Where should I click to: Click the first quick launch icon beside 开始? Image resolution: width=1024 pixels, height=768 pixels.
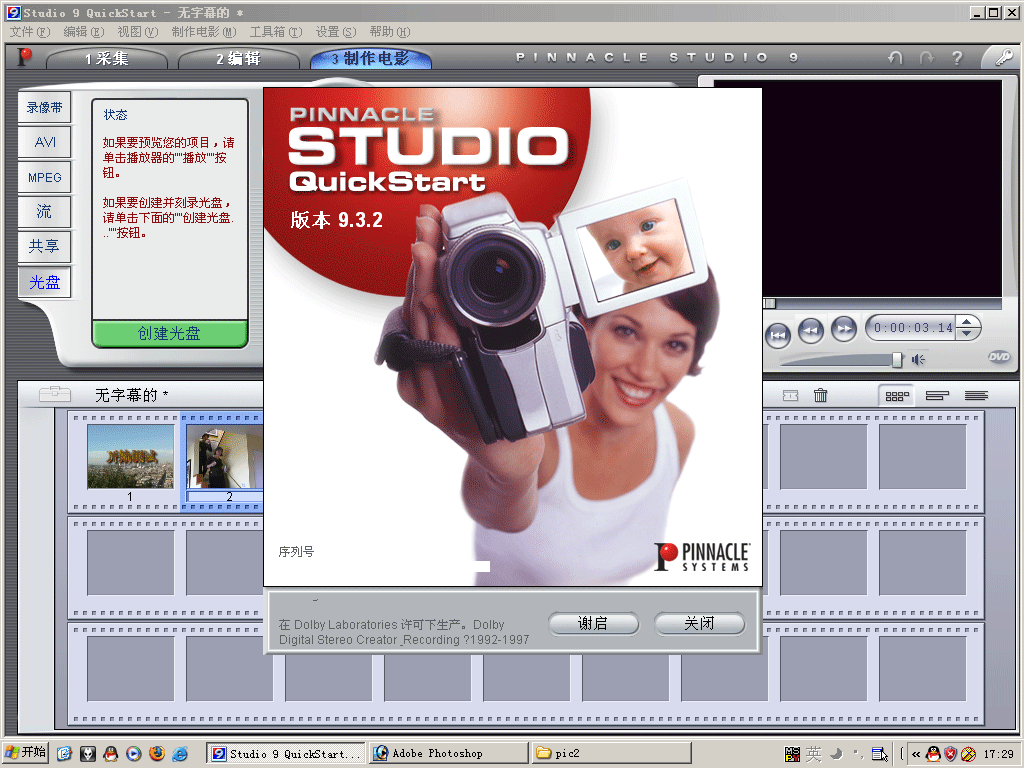[x=64, y=754]
